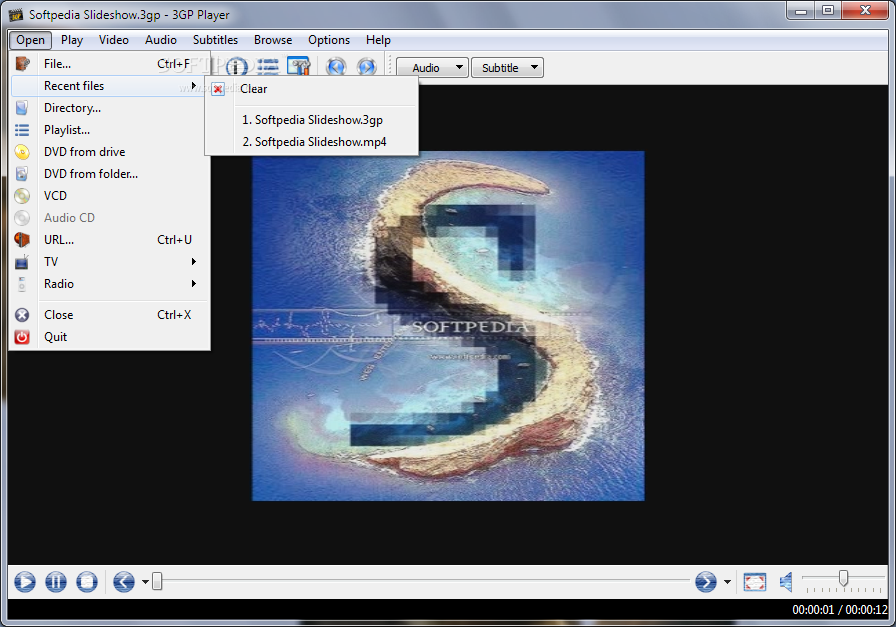This screenshot has width=896, height=627.
Task: Select DVD from folder... entry
Action: [x=109, y=174]
